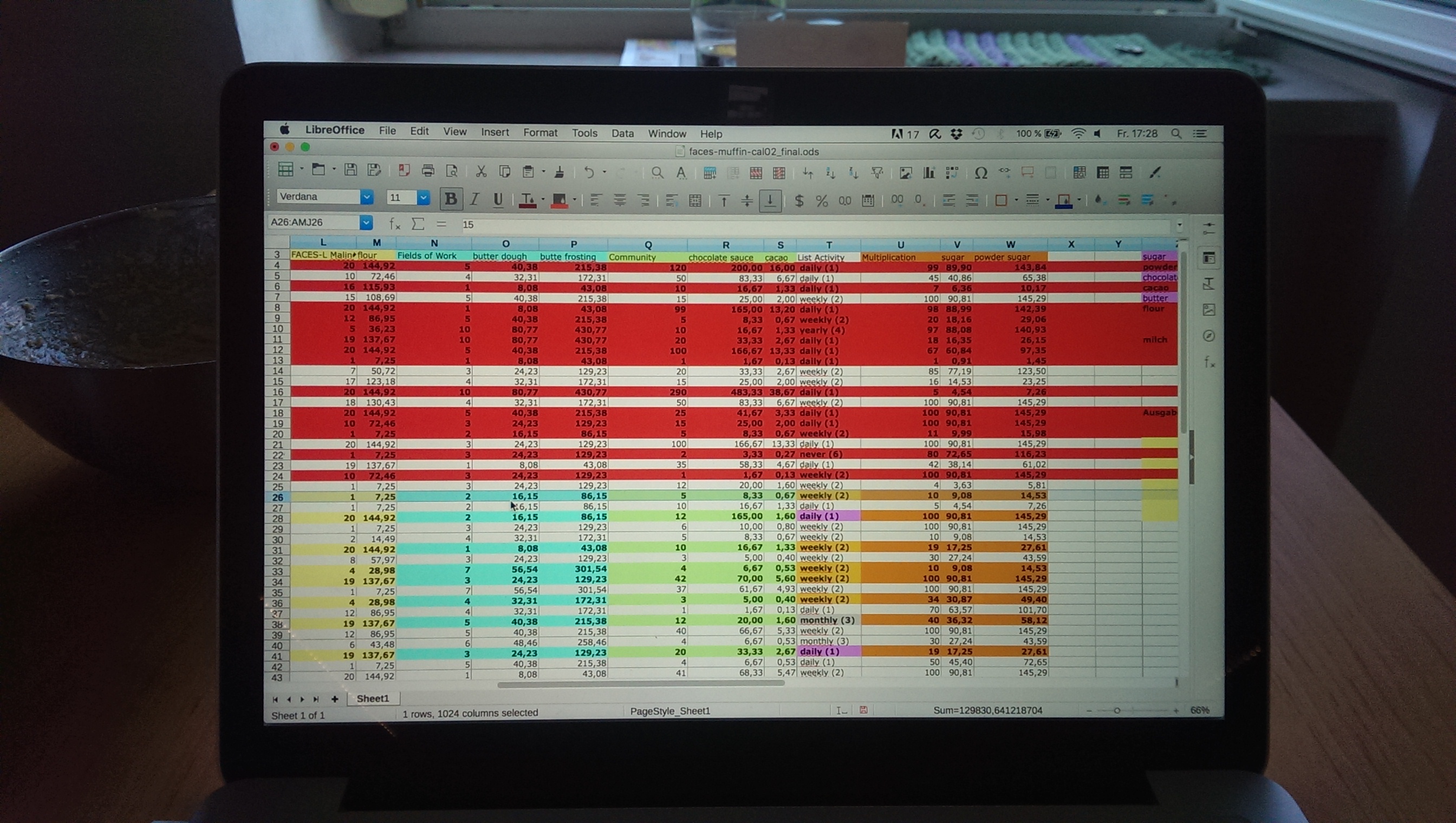
Task: Expand the Paste options dropdown arrow
Action: (543, 171)
